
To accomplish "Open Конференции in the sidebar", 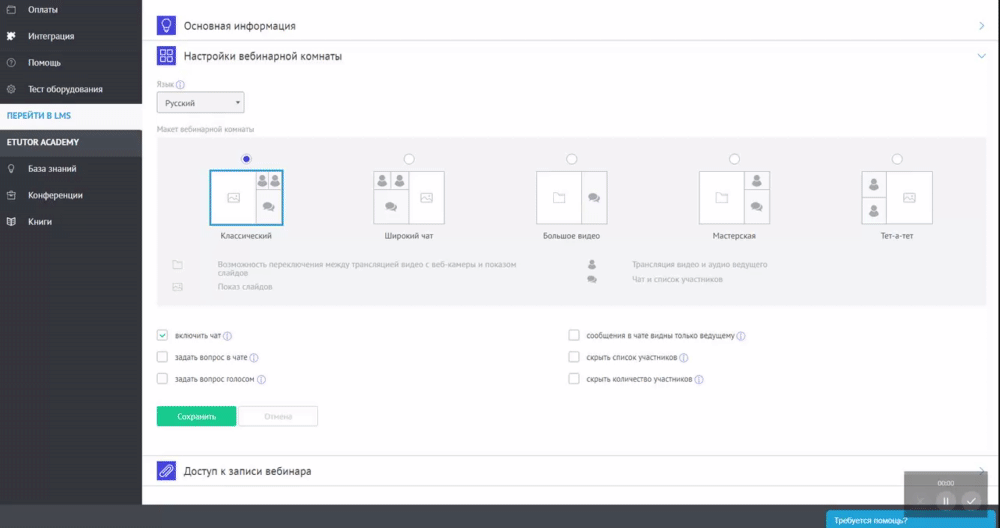I will [x=55, y=195].
